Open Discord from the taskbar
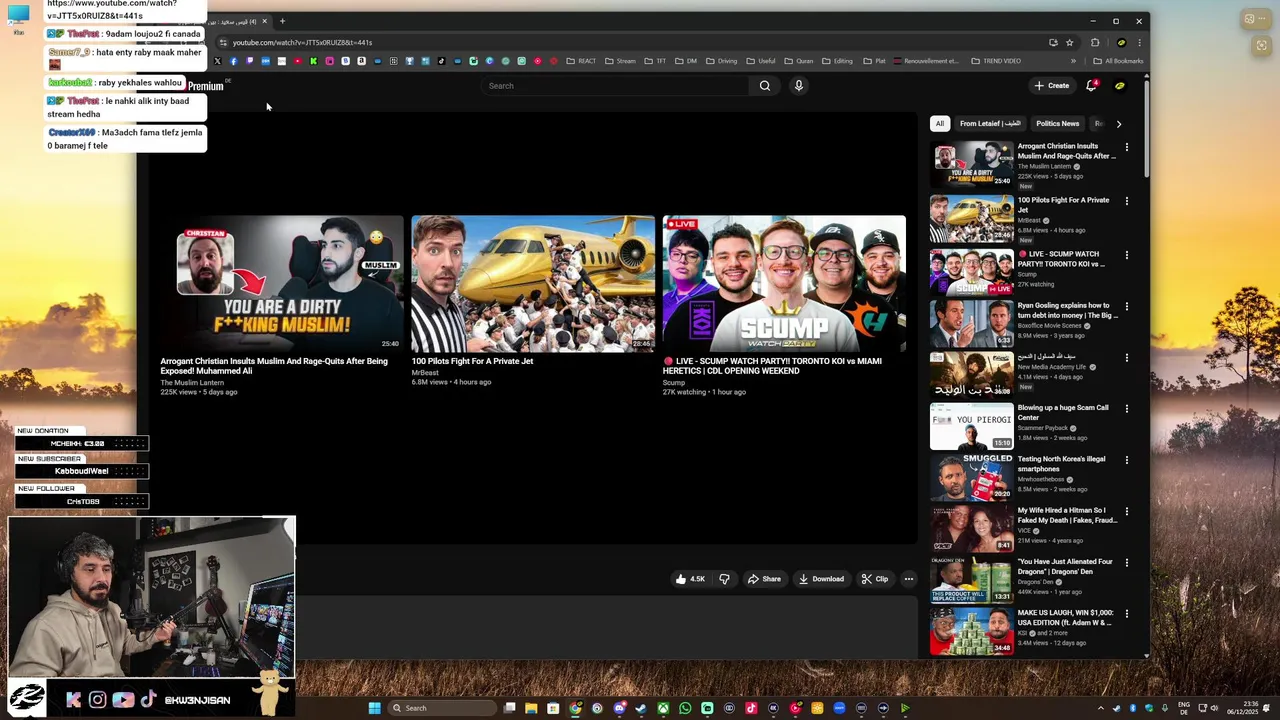This screenshot has width=1280, height=720. click(x=619, y=708)
